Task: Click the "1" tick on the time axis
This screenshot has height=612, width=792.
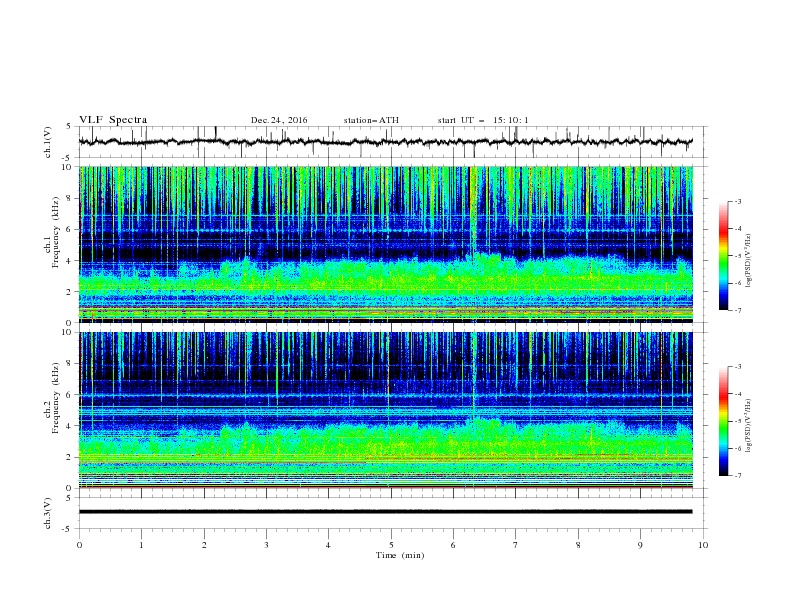Action: [141, 545]
